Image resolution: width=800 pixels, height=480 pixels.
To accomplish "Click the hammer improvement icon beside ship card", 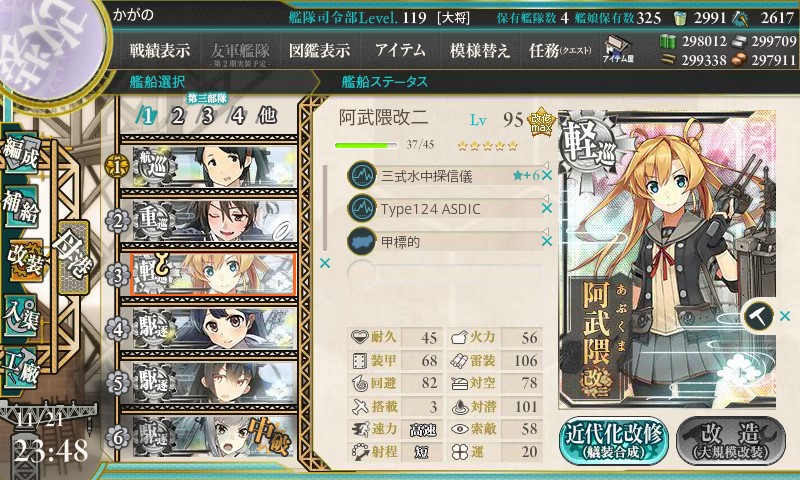I will 758,316.
